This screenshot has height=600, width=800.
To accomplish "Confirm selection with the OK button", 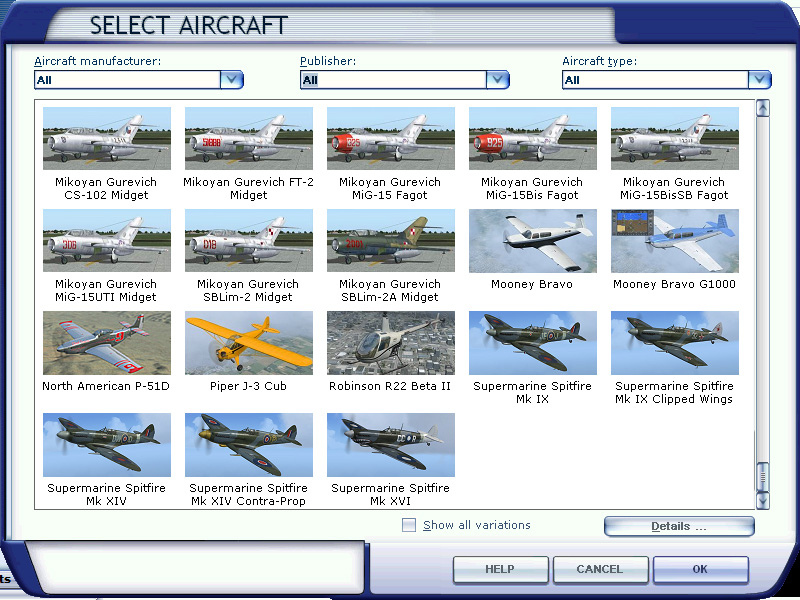I will click(701, 569).
